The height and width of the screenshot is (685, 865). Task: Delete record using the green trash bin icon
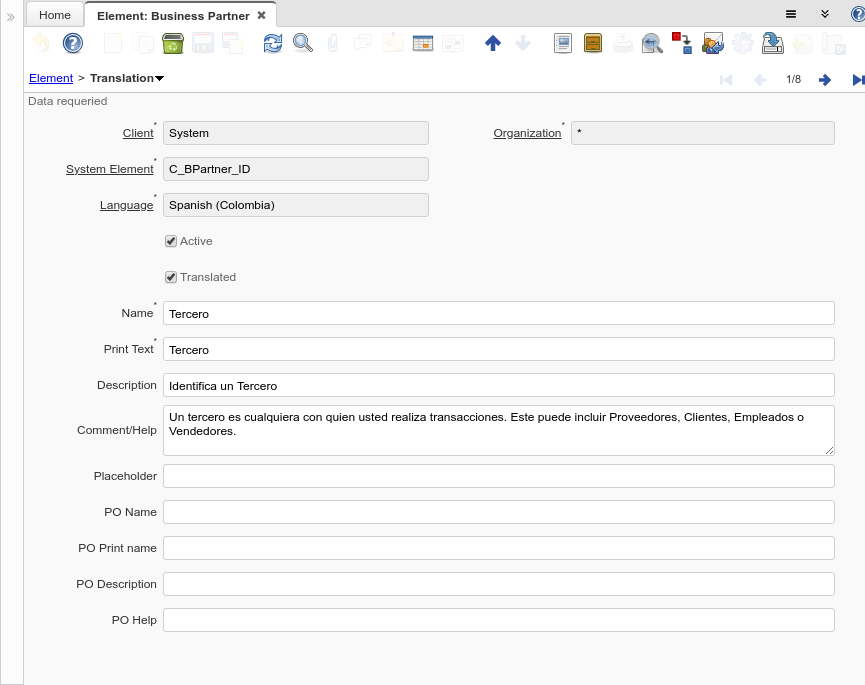(x=173, y=43)
